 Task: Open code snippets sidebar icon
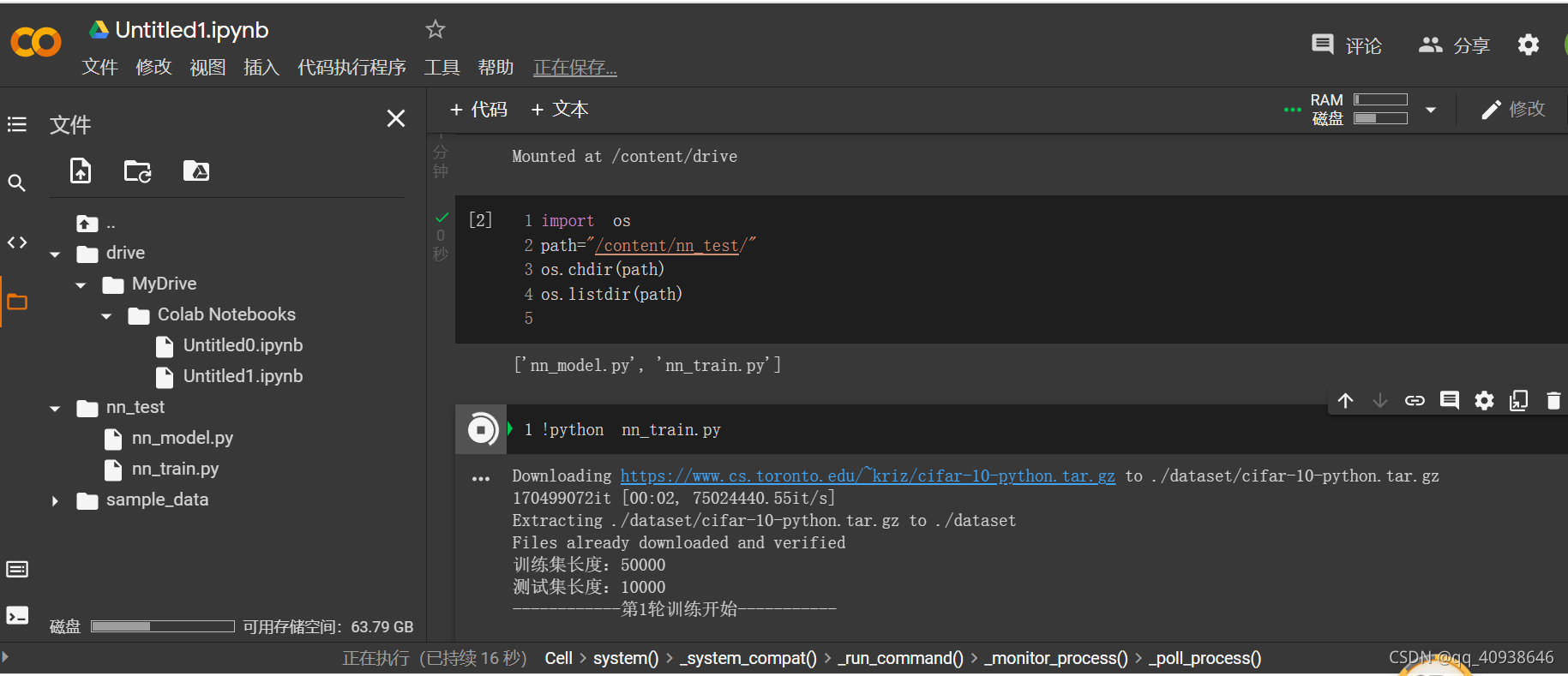point(17,242)
